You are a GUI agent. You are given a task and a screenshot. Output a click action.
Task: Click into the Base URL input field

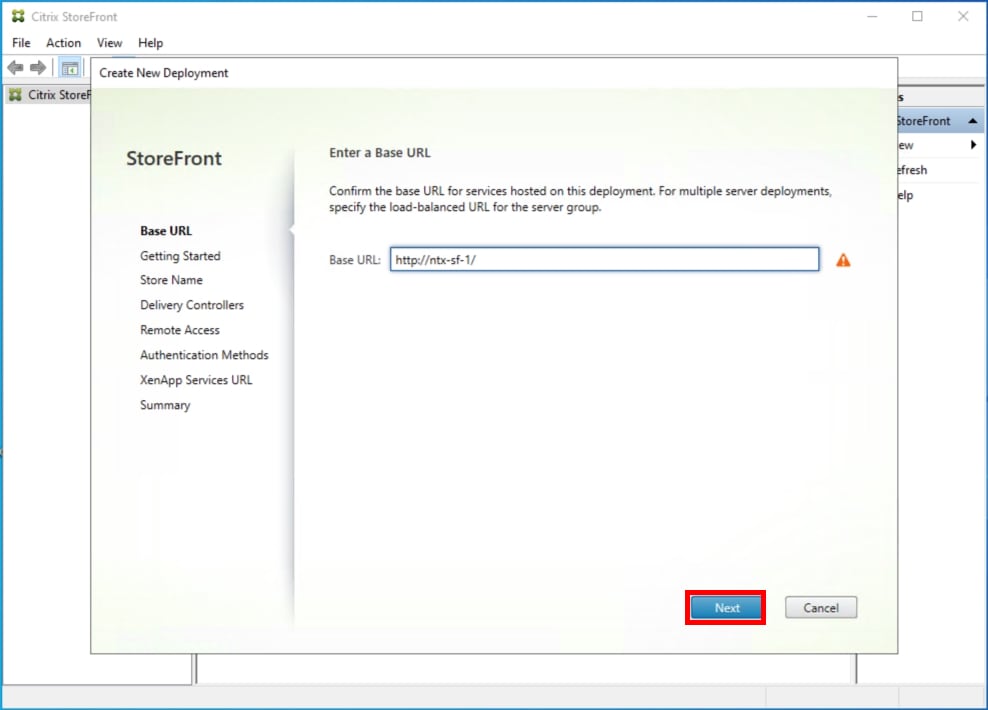point(604,260)
